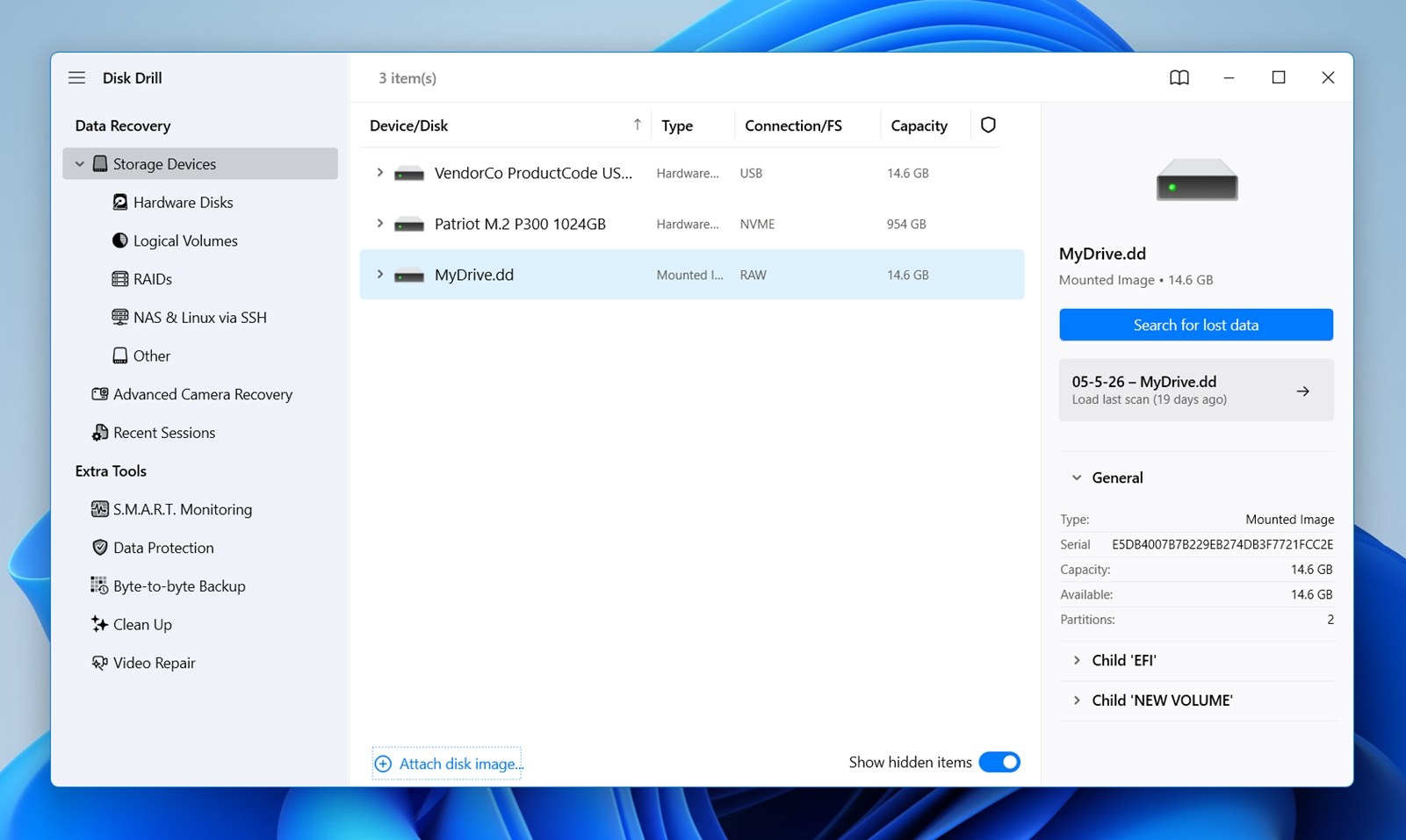This screenshot has width=1406, height=840.
Task: Toggle the Show hidden items switch
Action: tap(999, 763)
